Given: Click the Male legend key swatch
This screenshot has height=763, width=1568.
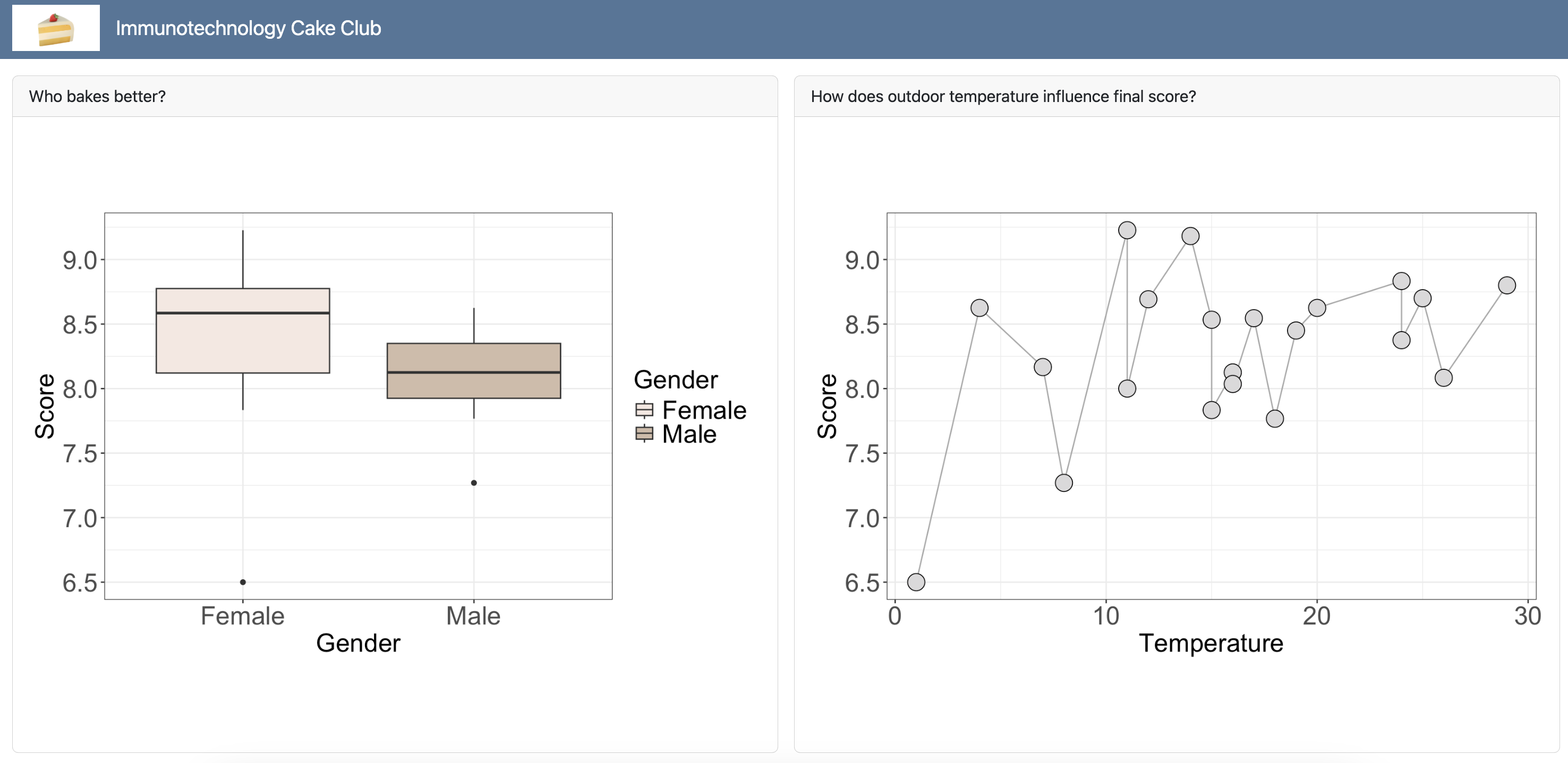Looking at the screenshot, I should pos(644,434).
